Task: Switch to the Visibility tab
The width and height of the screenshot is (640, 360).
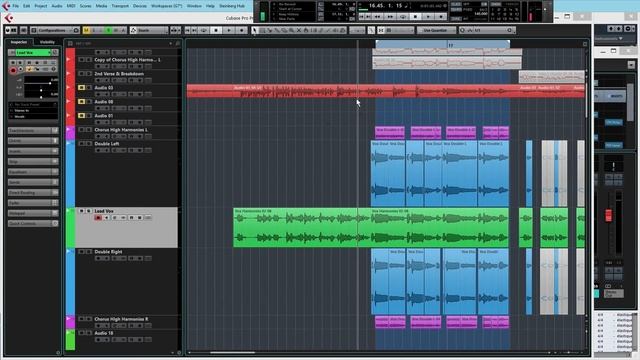Action: pyautogui.click(x=47, y=42)
